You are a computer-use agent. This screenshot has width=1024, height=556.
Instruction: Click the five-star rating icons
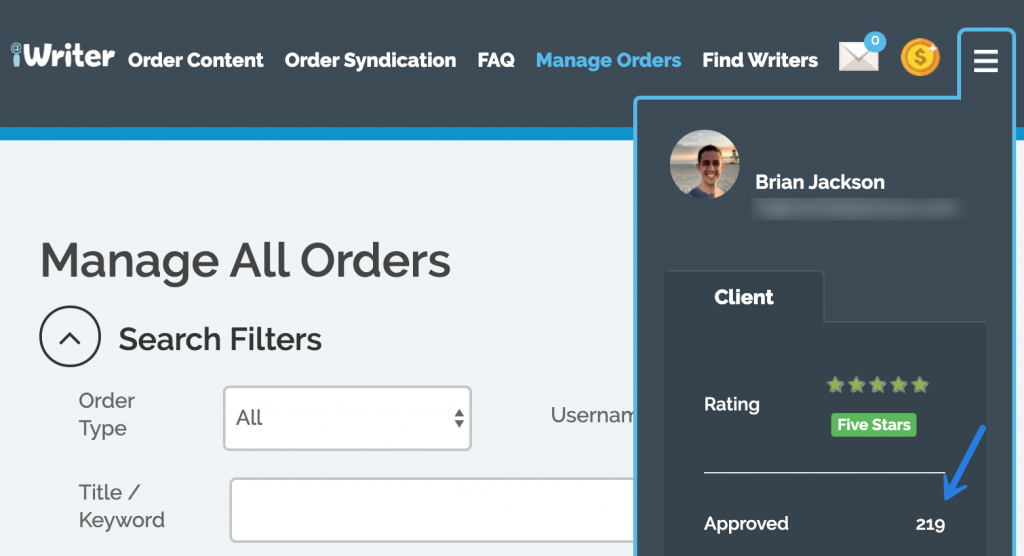[877, 385]
